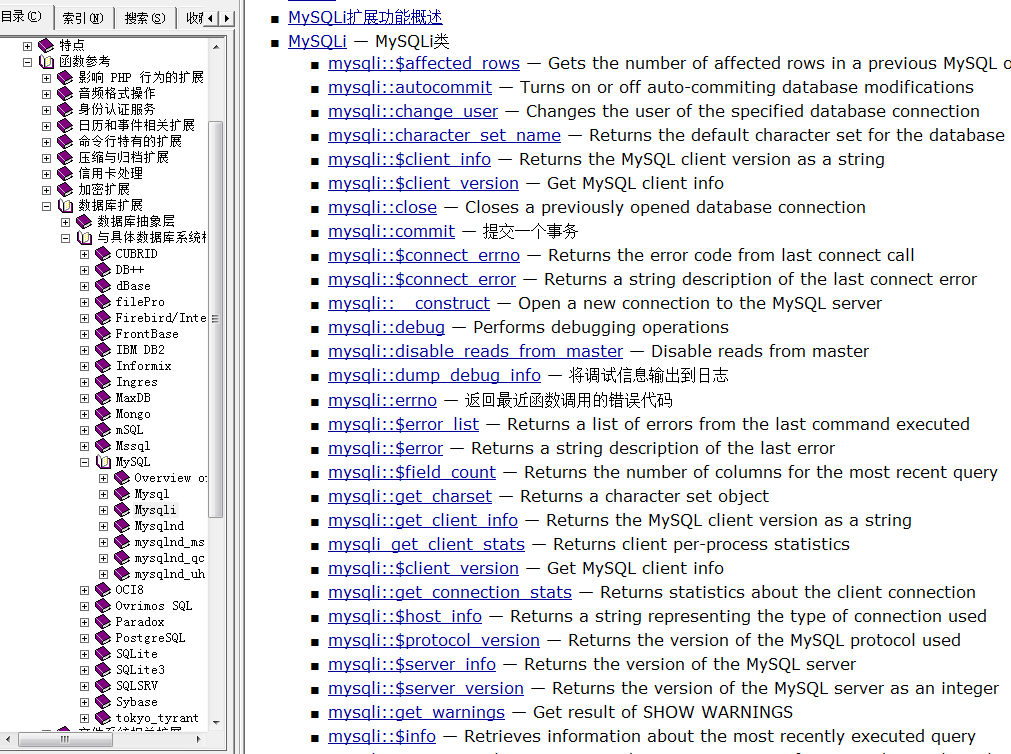This screenshot has width=1011, height=754.
Task: Open the MySQLi扩展功能概述 link
Action: (365, 17)
